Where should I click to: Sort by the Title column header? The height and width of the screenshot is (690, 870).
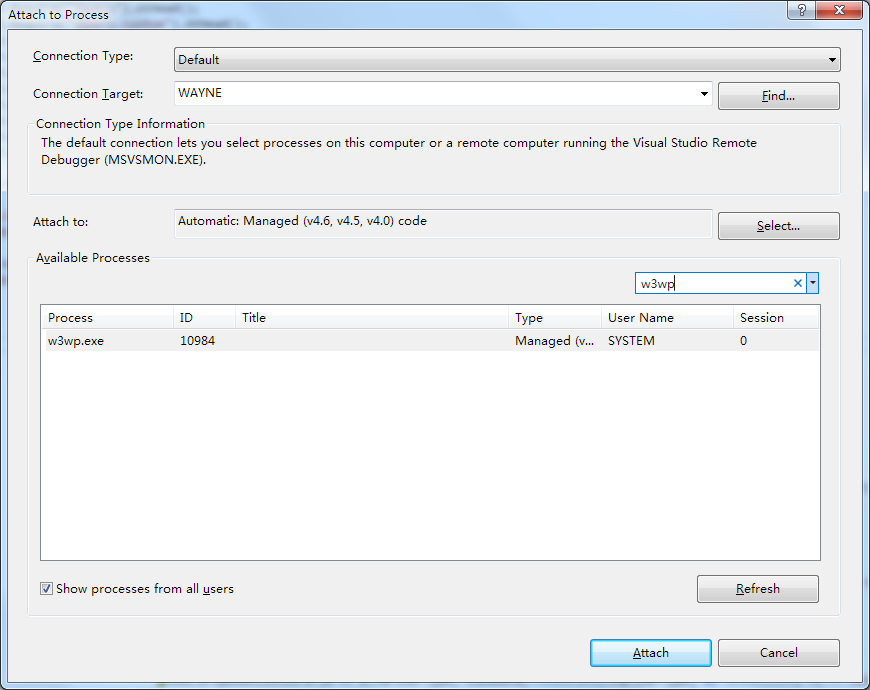tap(372, 318)
